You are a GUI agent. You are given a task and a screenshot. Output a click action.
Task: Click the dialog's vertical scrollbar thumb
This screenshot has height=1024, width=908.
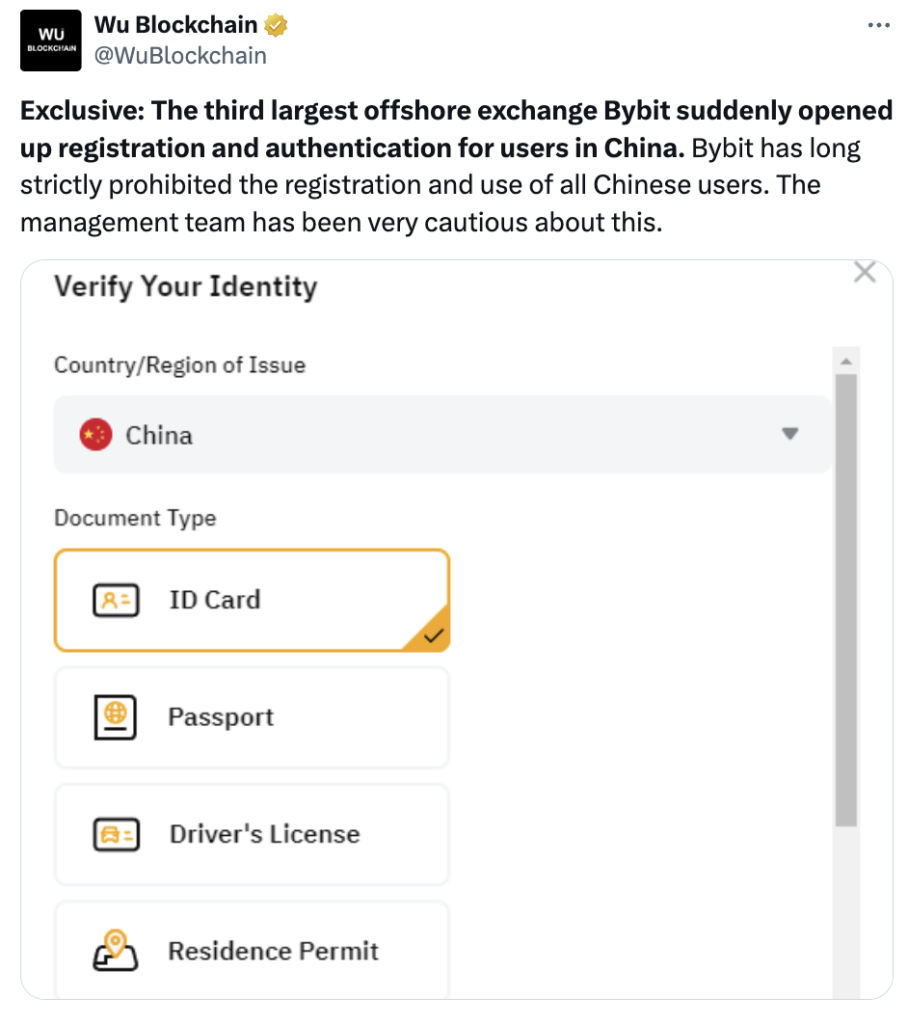coord(847,600)
